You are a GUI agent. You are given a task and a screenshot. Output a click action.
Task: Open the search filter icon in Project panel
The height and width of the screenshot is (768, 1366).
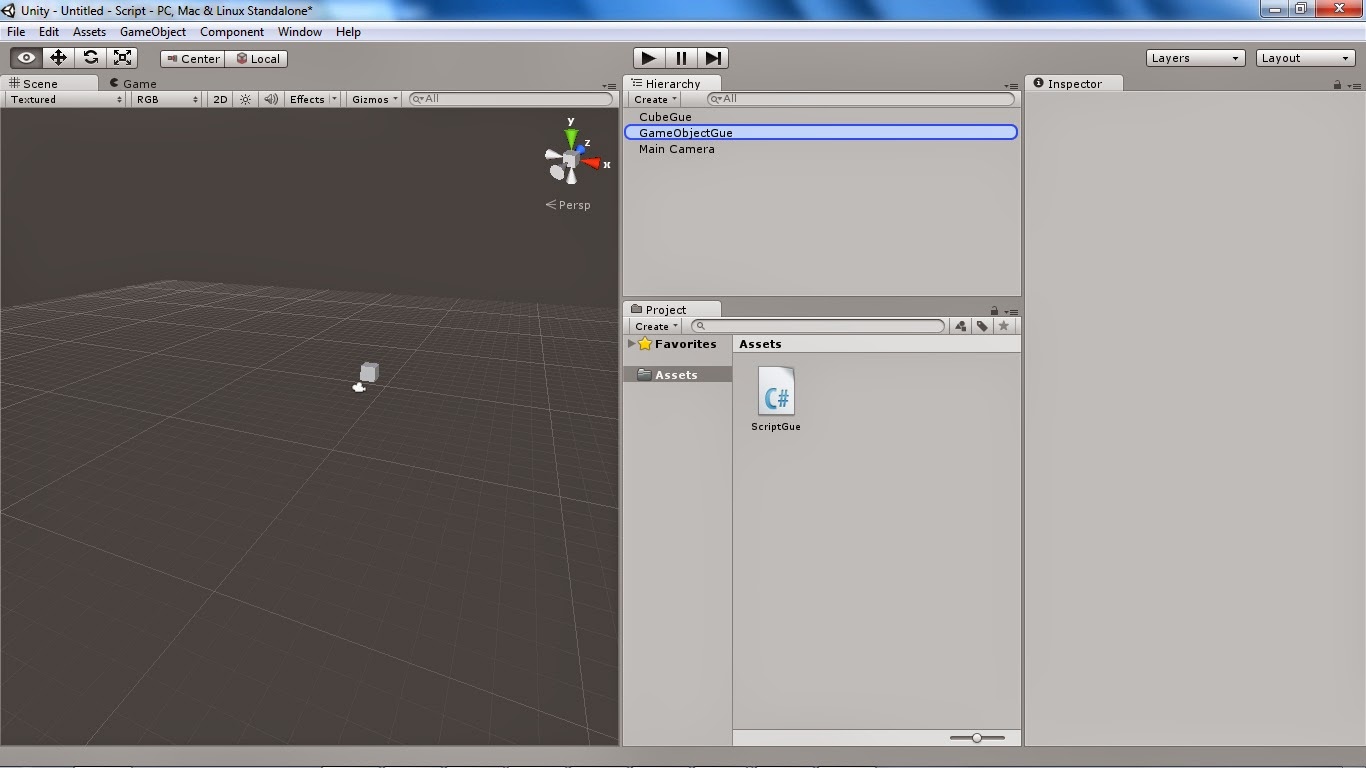click(x=959, y=326)
